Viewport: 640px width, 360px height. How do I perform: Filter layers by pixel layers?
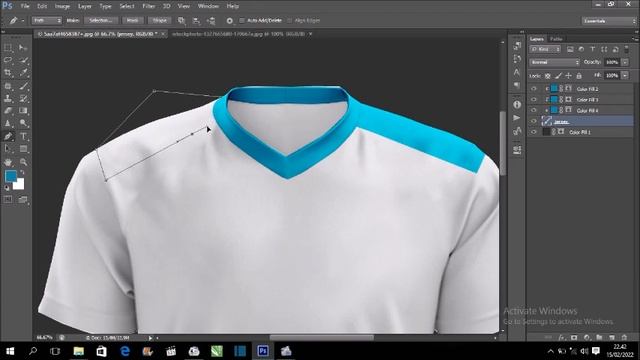pyautogui.click(x=570, y=49)
